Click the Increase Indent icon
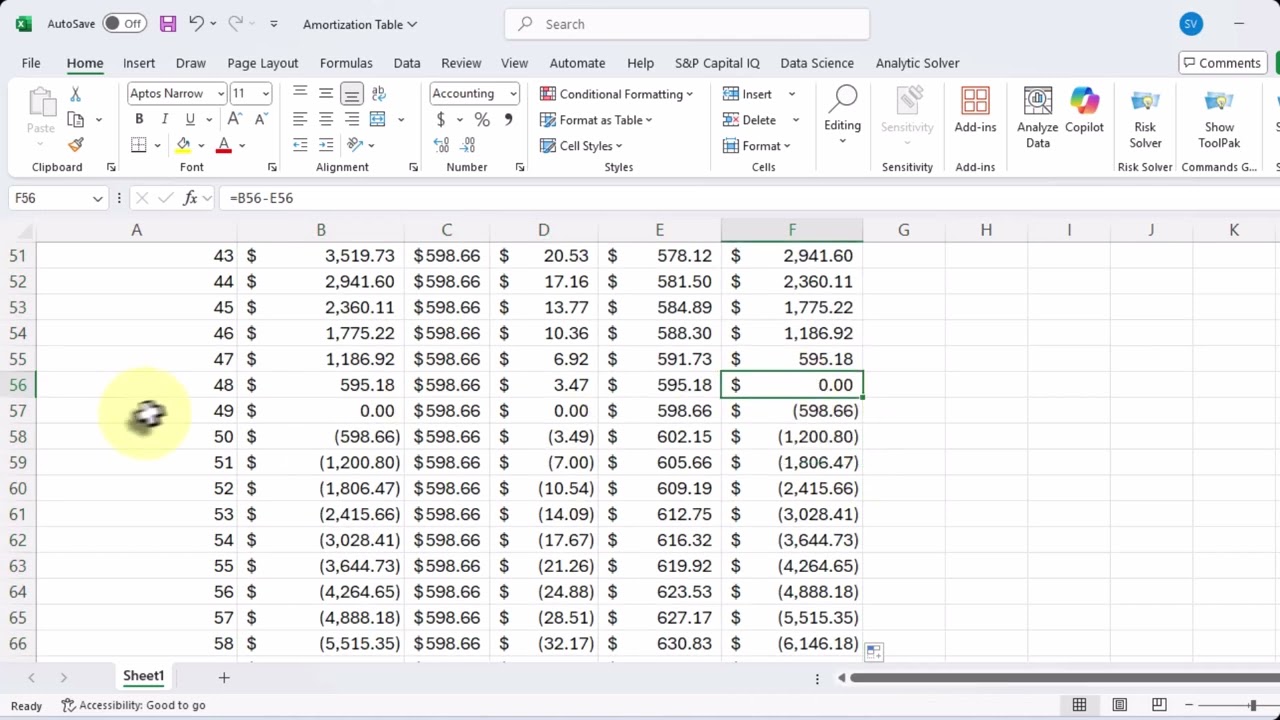The width and height of the screenshot is (1280, 720). pyautogui.click(x=326, y=145)
